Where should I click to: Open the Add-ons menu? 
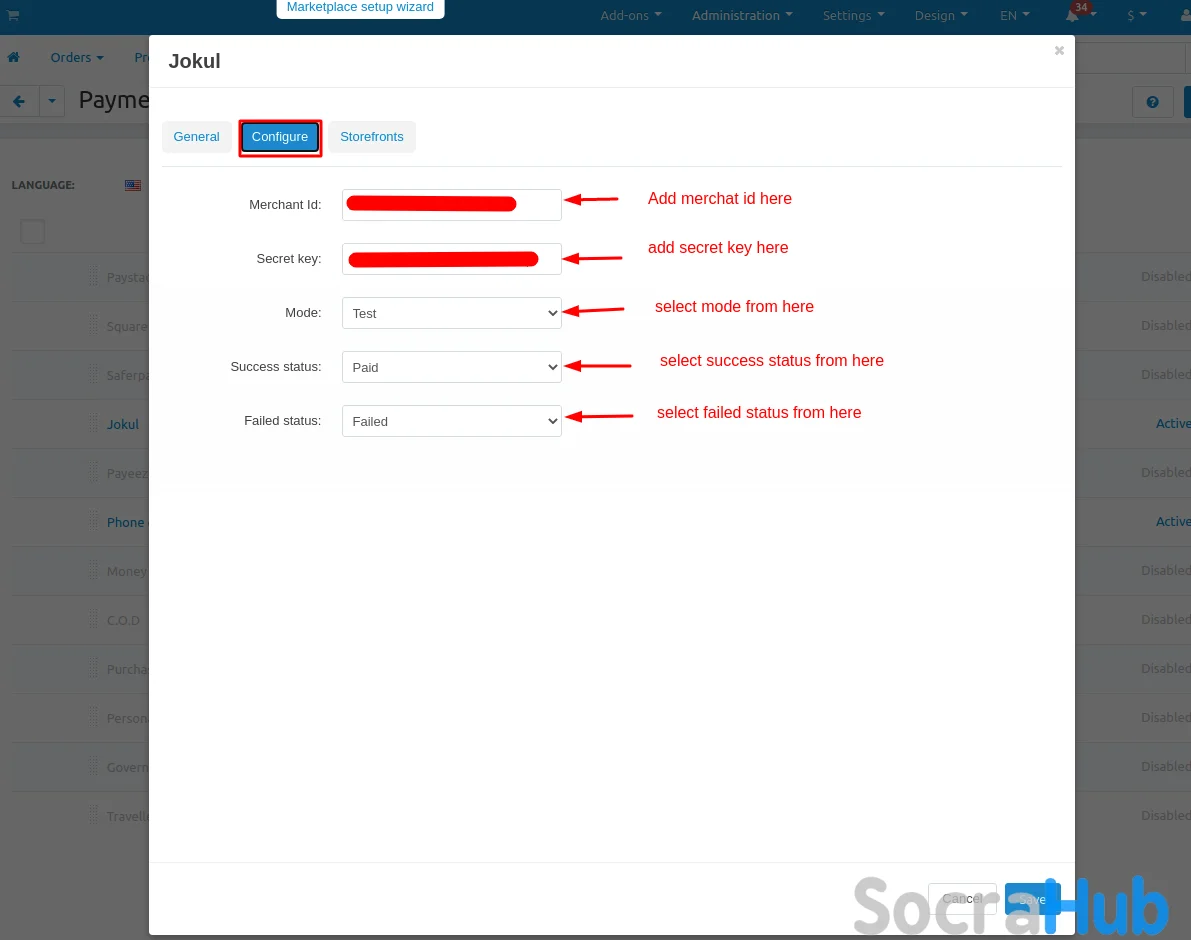tap(630, 15)
